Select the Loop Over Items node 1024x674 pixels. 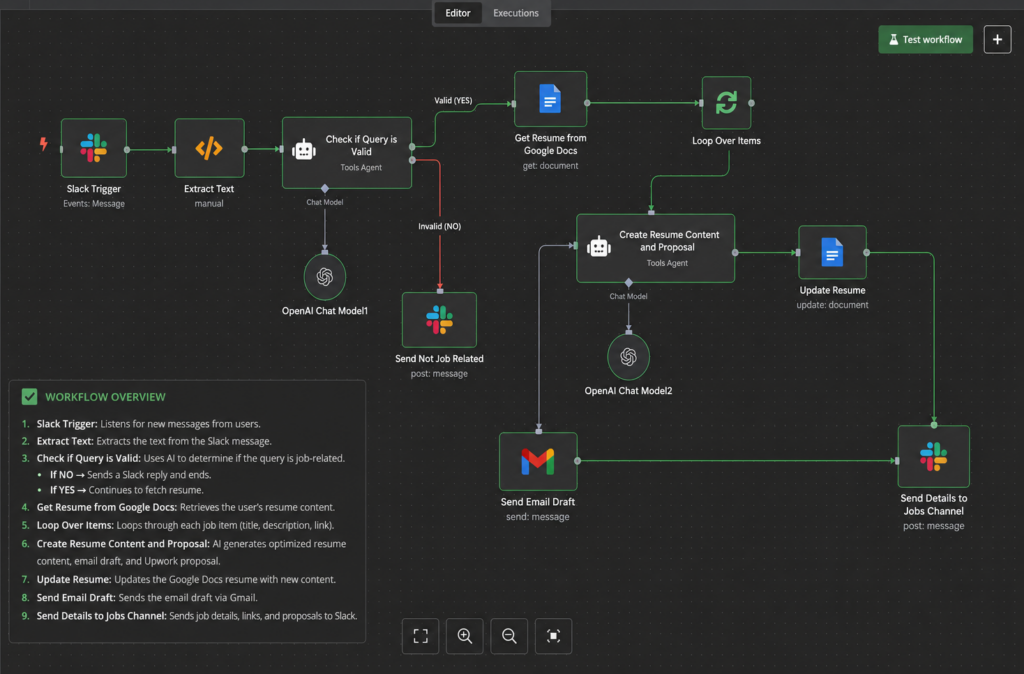726,103
